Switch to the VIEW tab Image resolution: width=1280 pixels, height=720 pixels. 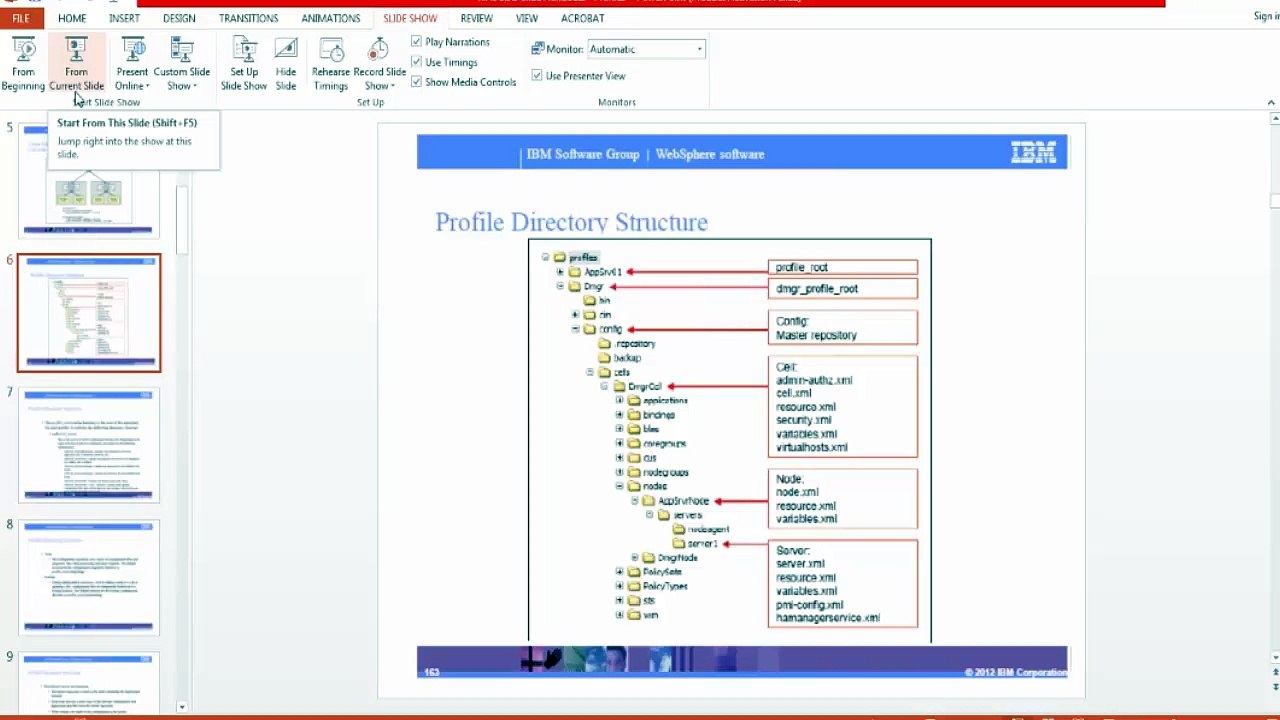click(x=526, y=18)
